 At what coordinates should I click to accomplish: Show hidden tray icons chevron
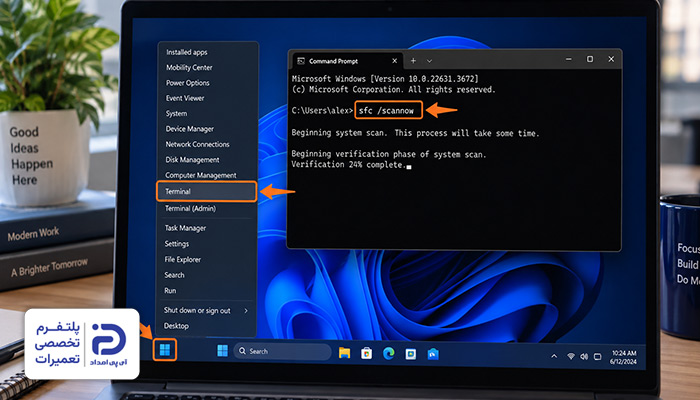pos(554,356)
